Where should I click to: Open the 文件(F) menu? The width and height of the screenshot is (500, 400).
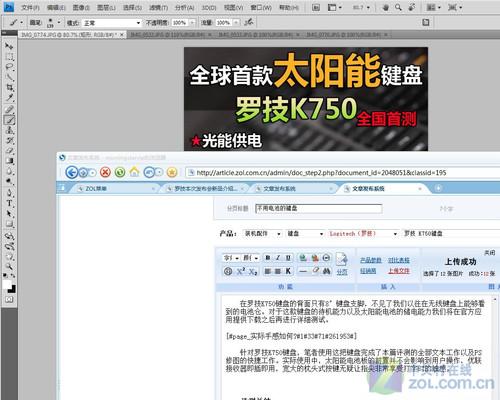coord(30,7)
